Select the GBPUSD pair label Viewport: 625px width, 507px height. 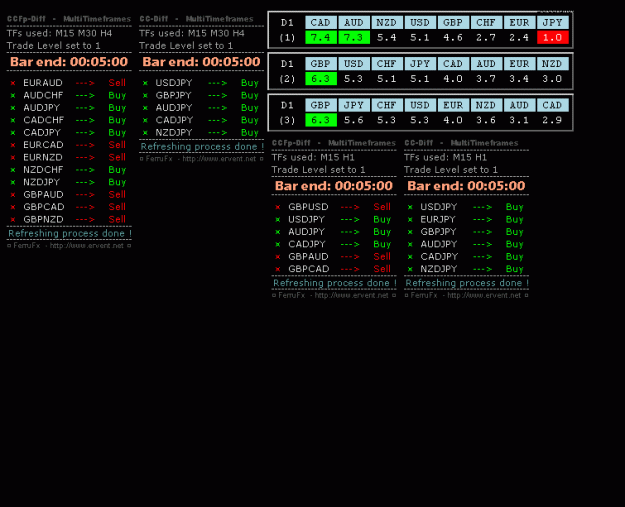(x=308, y=207)
